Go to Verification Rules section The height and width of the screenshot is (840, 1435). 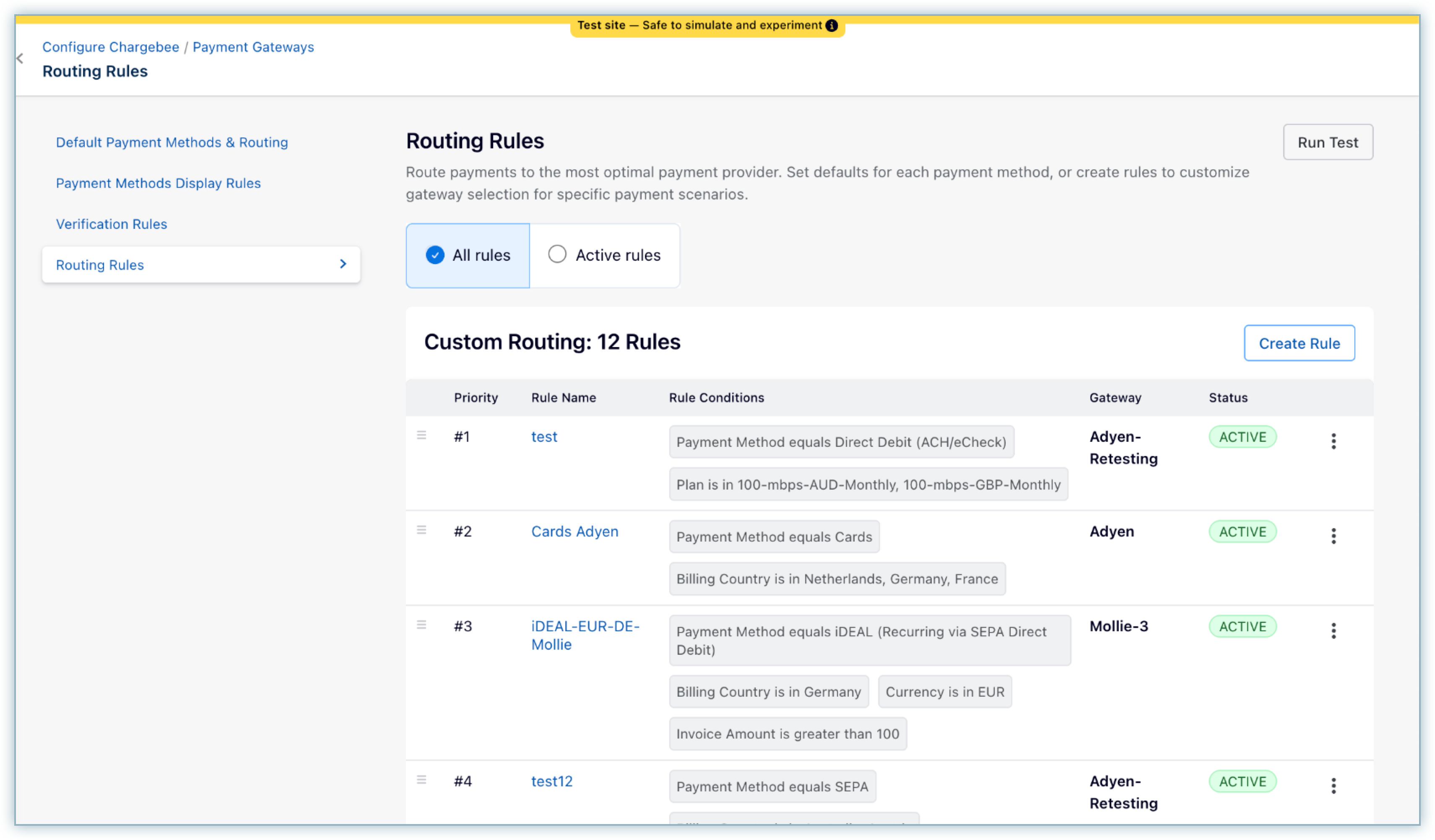click(112, 224)
